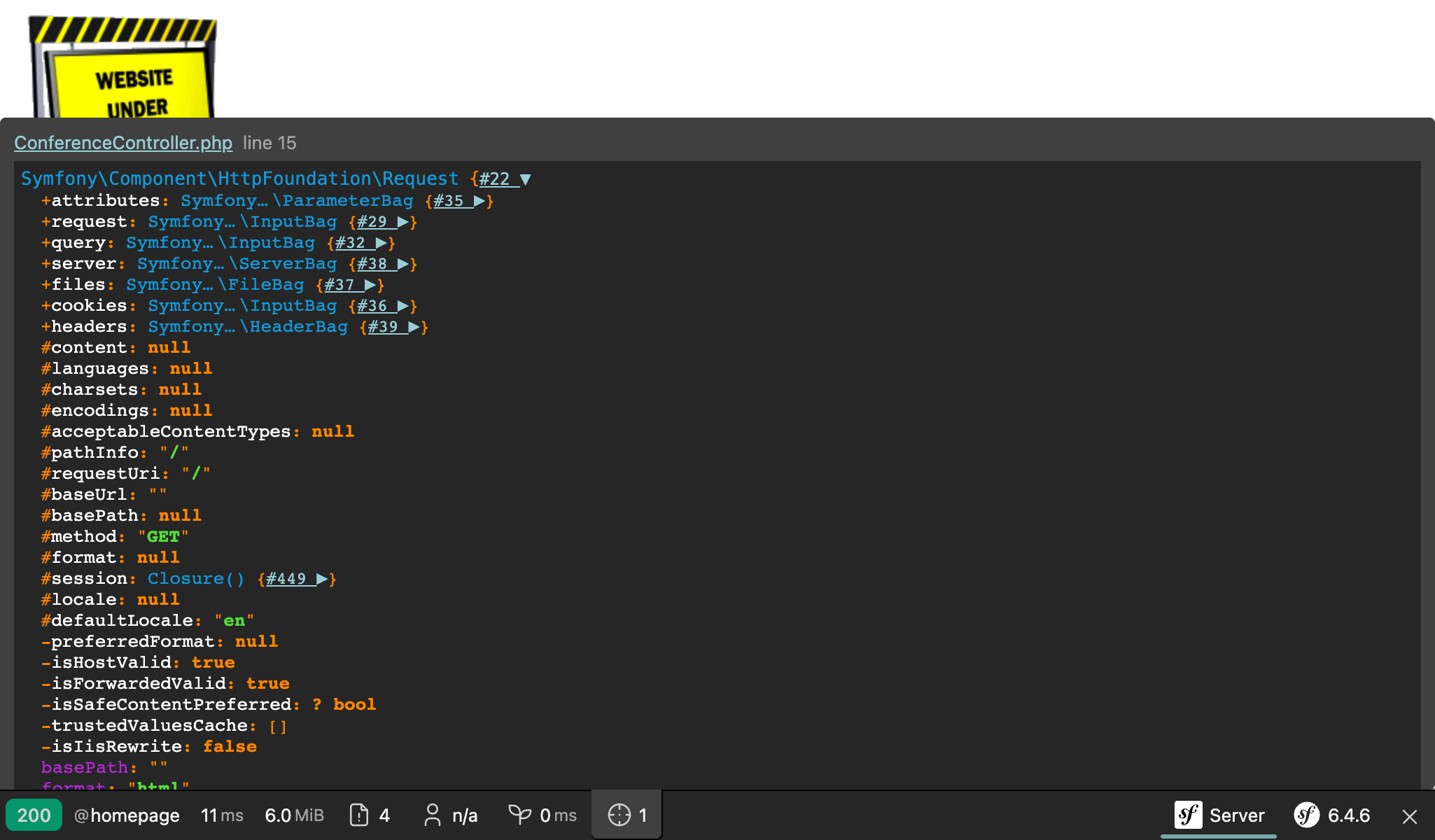Expand the session Closure #449
Image resolution: width=1435 pixels, height=840 pixels.
point(321,579)
